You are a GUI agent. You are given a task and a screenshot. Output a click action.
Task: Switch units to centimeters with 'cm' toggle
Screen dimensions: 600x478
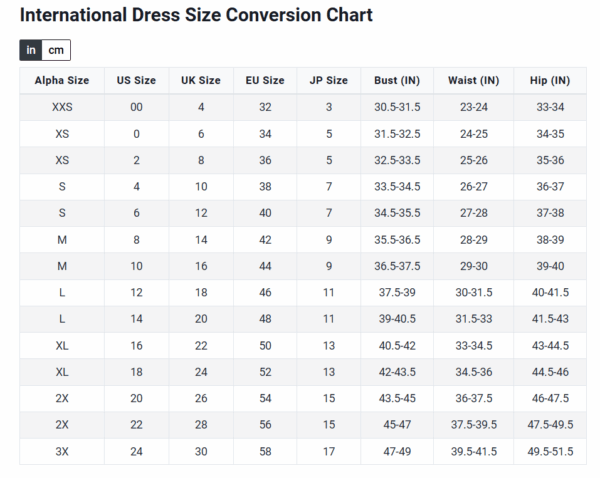(x=56, y=50)
